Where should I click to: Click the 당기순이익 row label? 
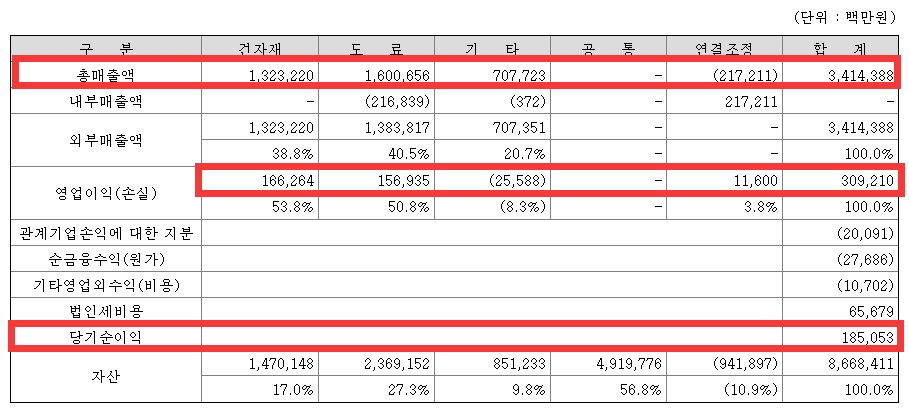click(x=105, y=337)
